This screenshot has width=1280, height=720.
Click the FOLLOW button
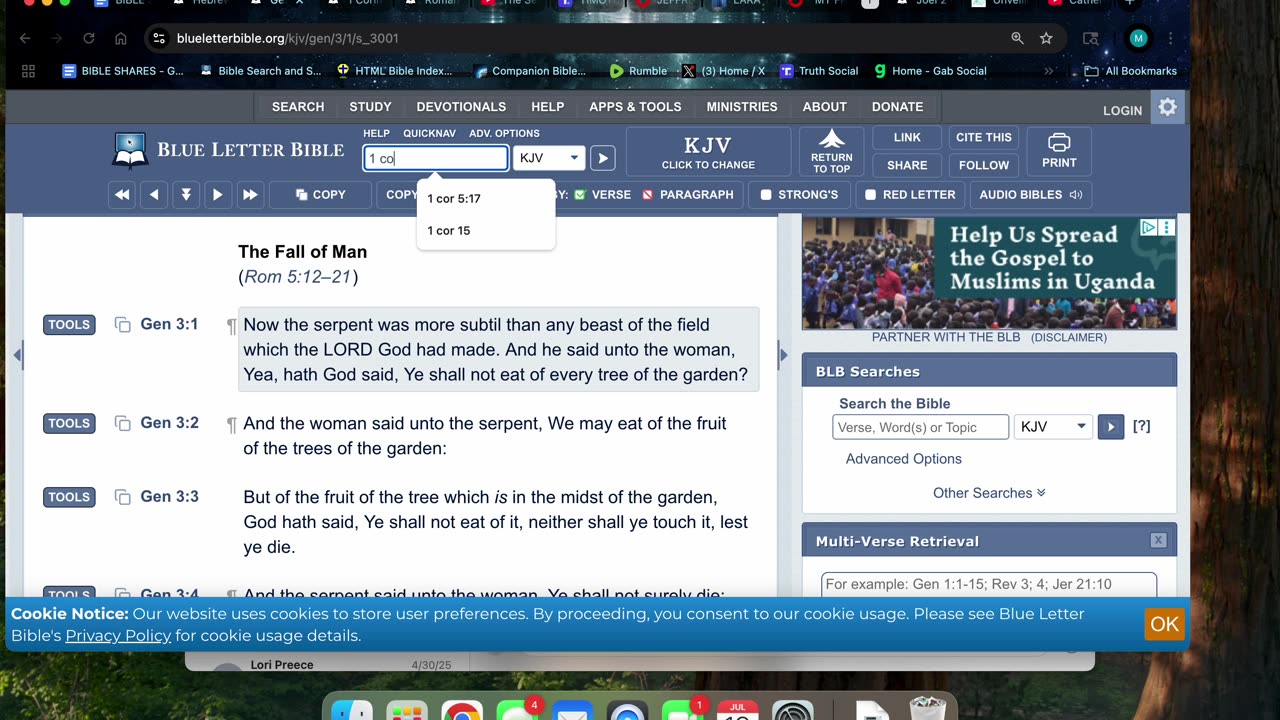coord(984,166)
